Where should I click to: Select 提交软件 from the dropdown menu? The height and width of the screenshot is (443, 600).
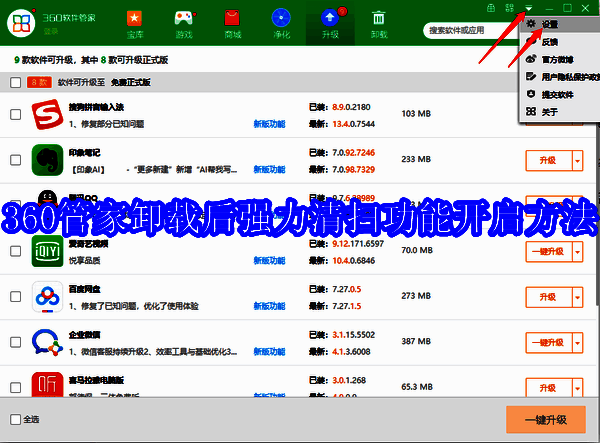tap(559, 94)
